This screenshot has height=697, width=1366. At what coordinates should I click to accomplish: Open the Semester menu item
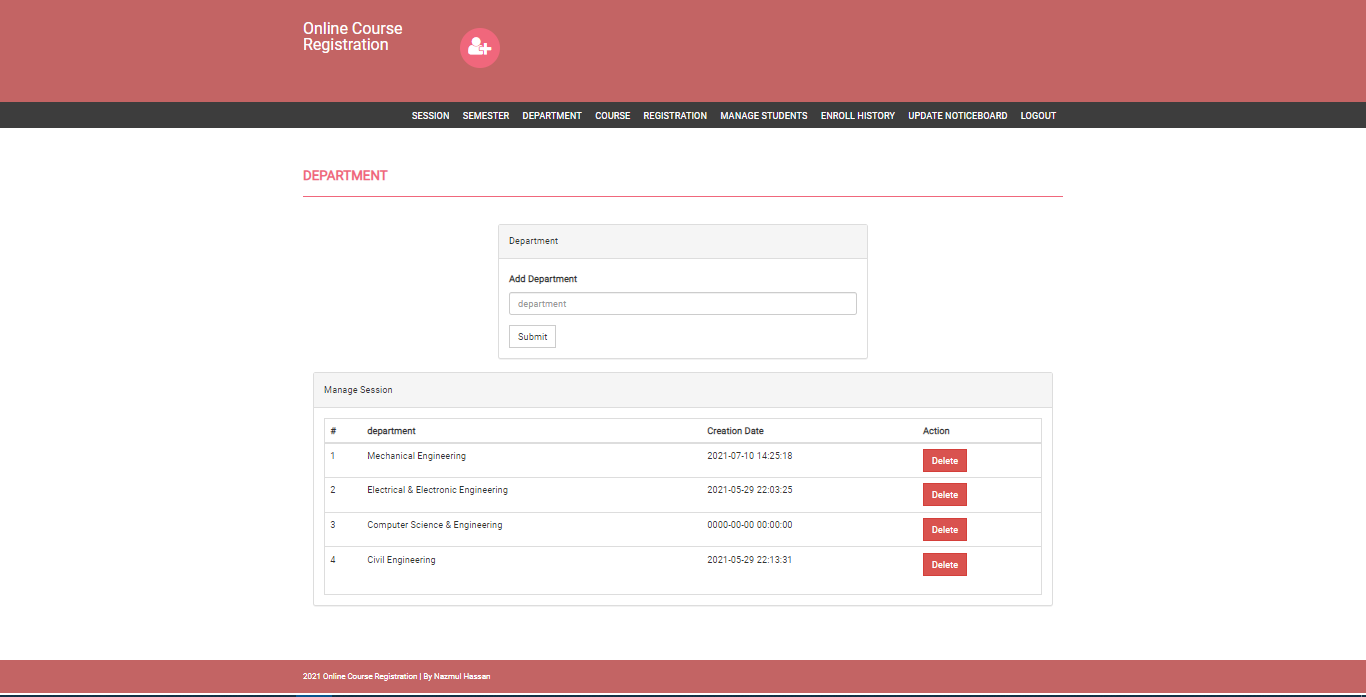(x=486, y=116)
